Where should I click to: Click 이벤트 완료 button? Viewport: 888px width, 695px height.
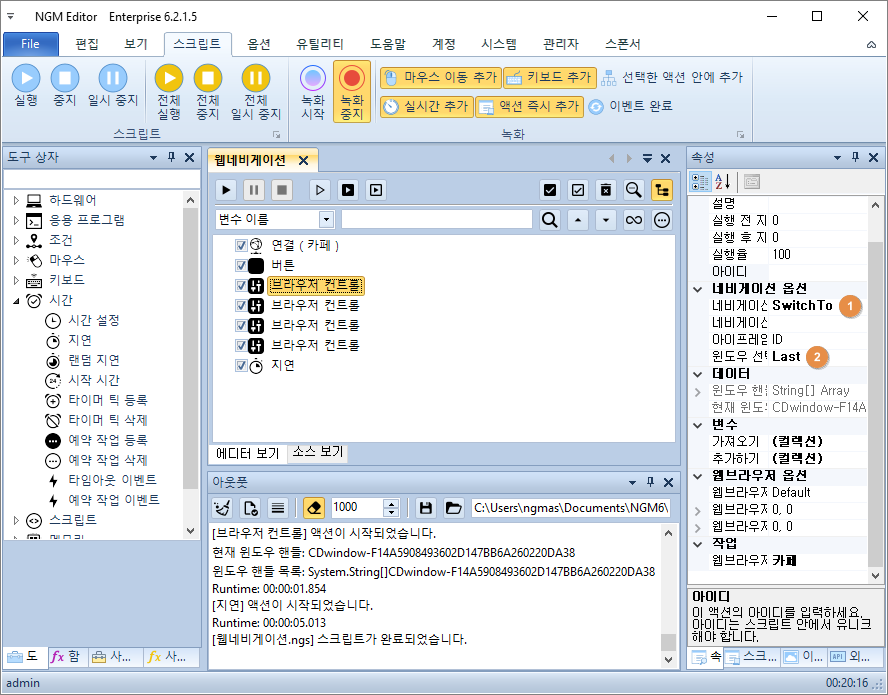coord(630,106)
